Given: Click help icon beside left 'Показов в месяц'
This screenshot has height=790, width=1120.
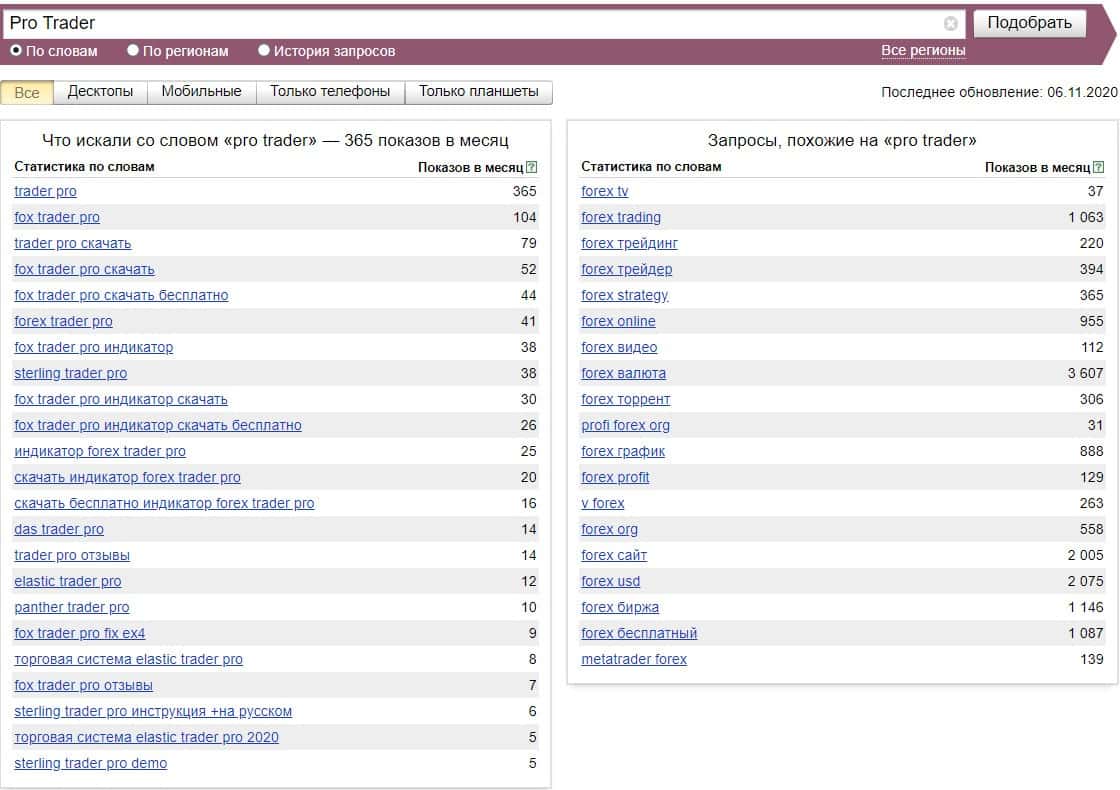Looking at the screenshot, I should (x=531, y=167).
